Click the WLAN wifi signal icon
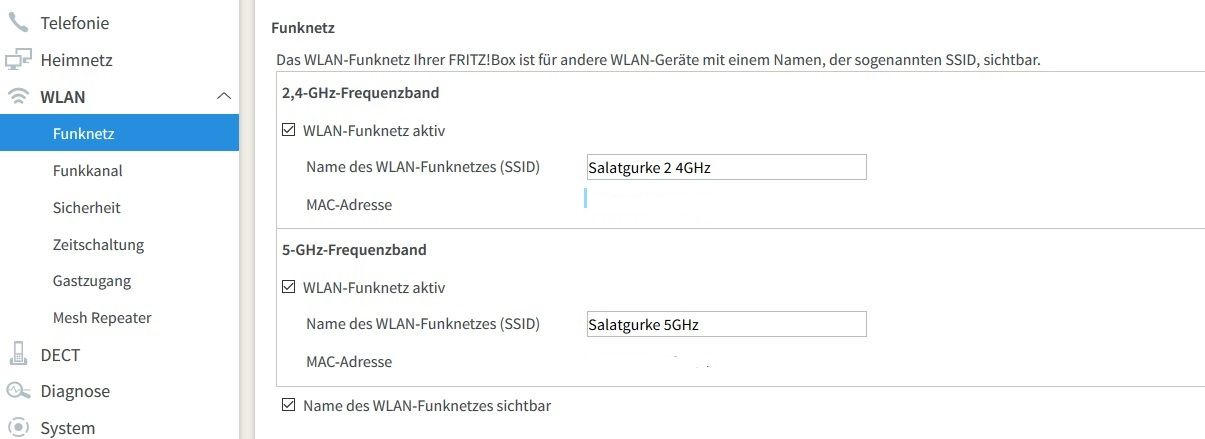The height and width of the screenshot is (439, 1205). pos(18,97)
